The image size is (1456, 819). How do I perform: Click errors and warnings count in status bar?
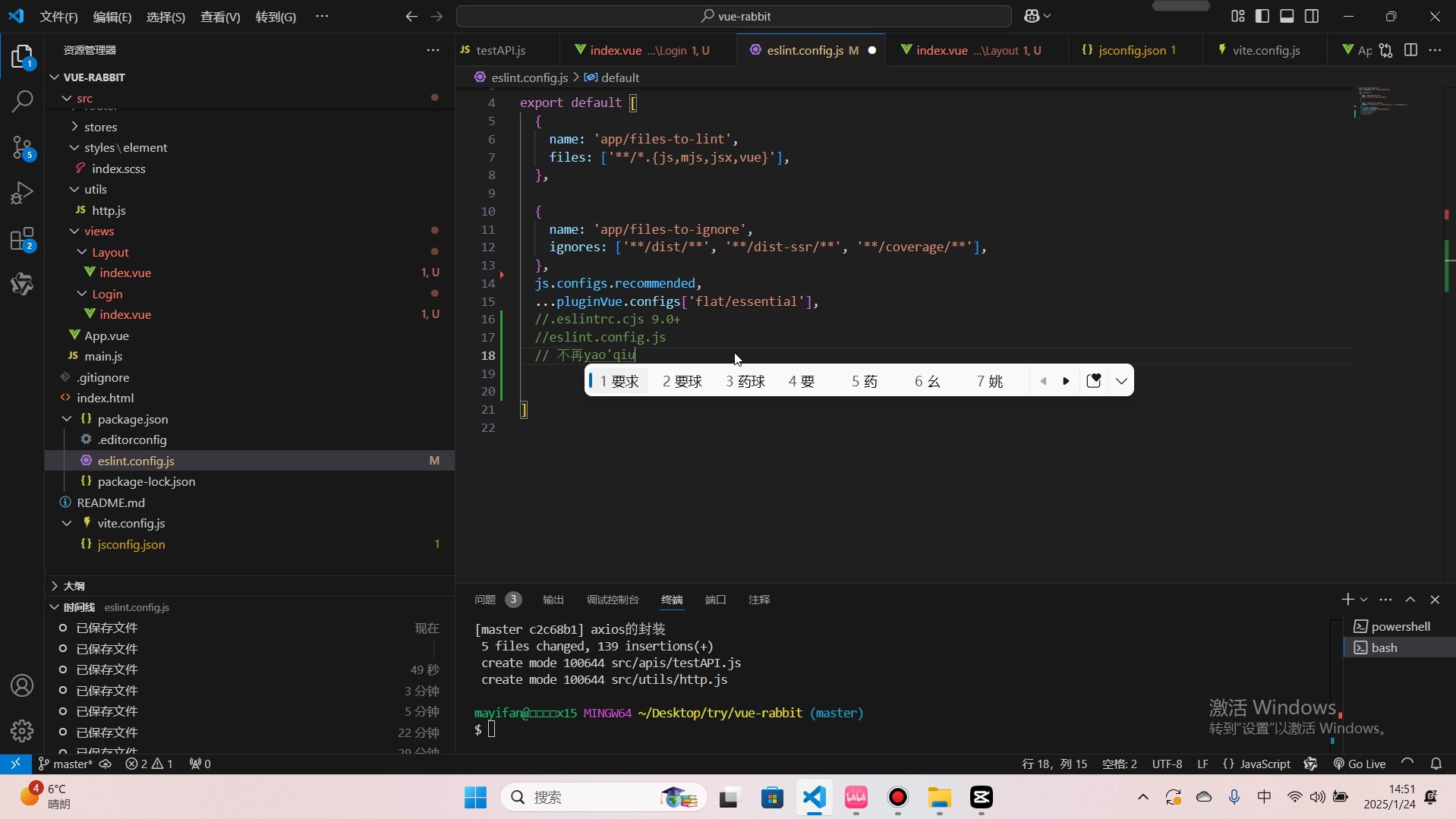(x=150, y=764)
